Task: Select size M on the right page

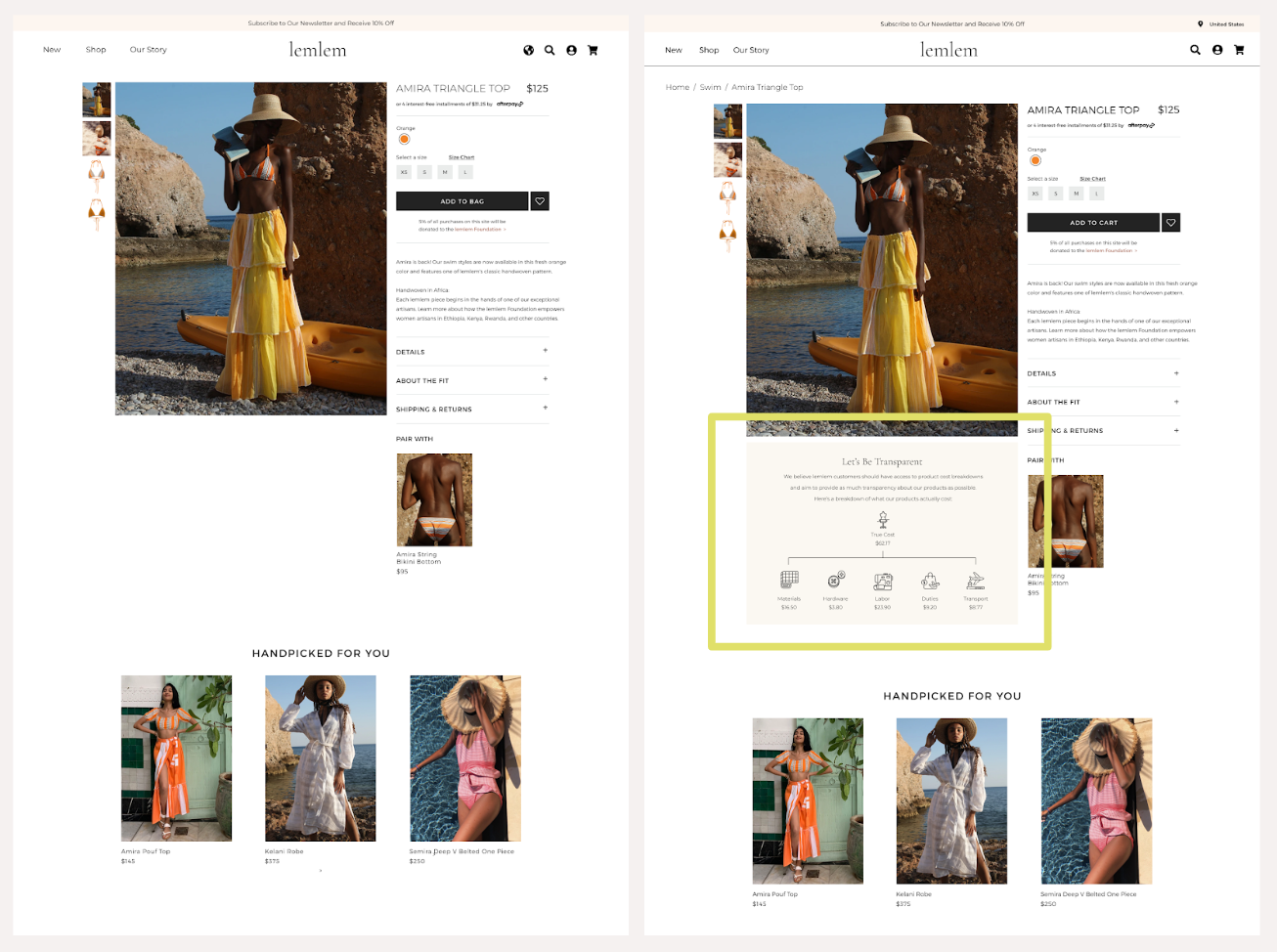Action: coord(1077,194)
